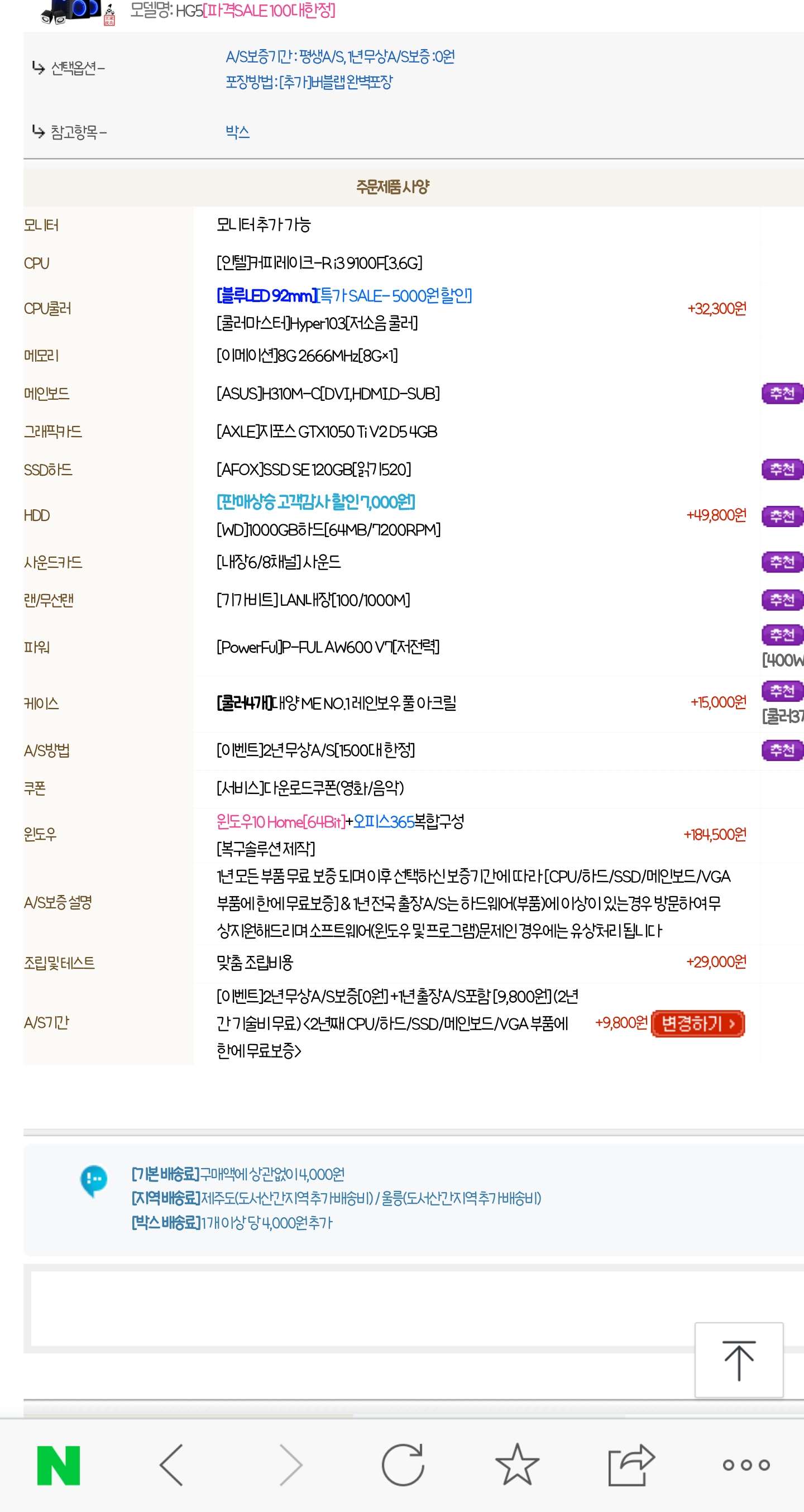Click the 추천 badge in 메인보드 row

782,393
